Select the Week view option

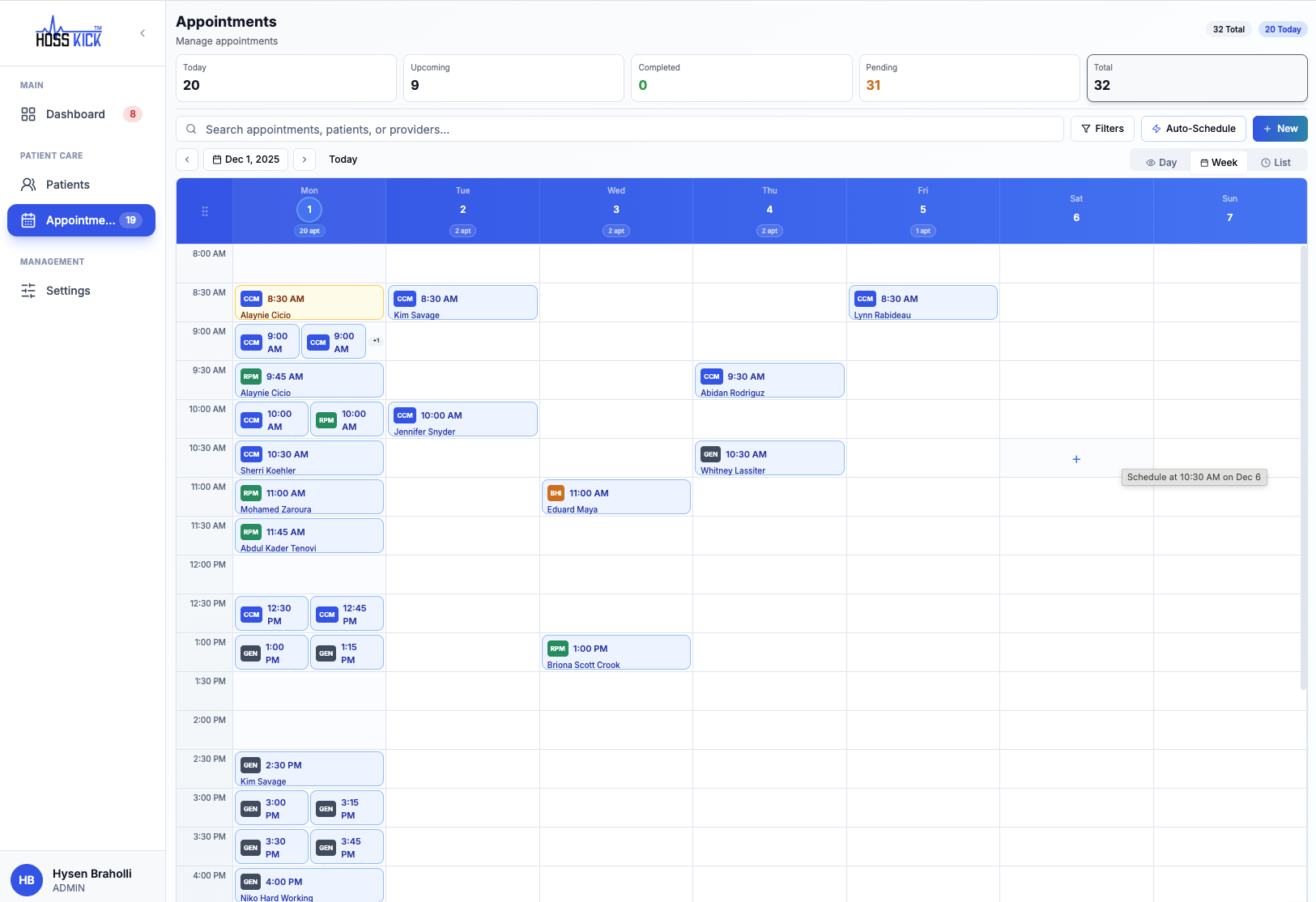1219,161
